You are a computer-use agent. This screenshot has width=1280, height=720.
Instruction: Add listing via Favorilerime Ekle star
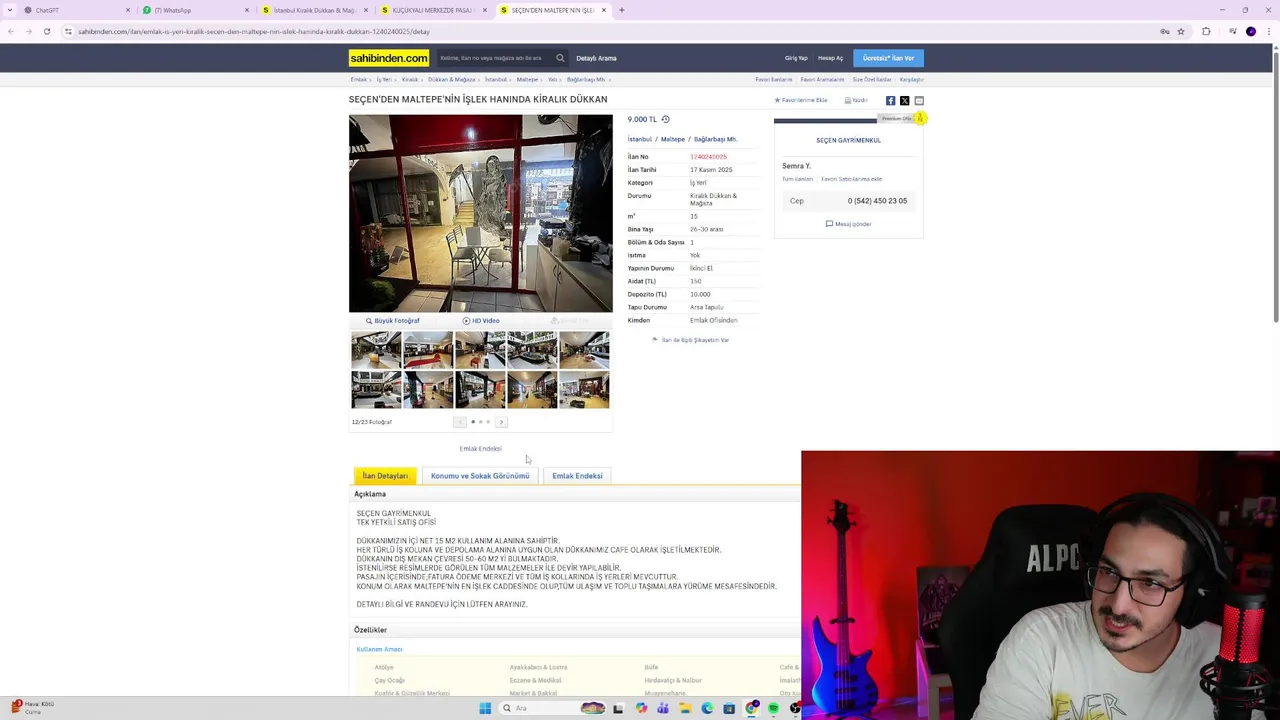[801, 100]
